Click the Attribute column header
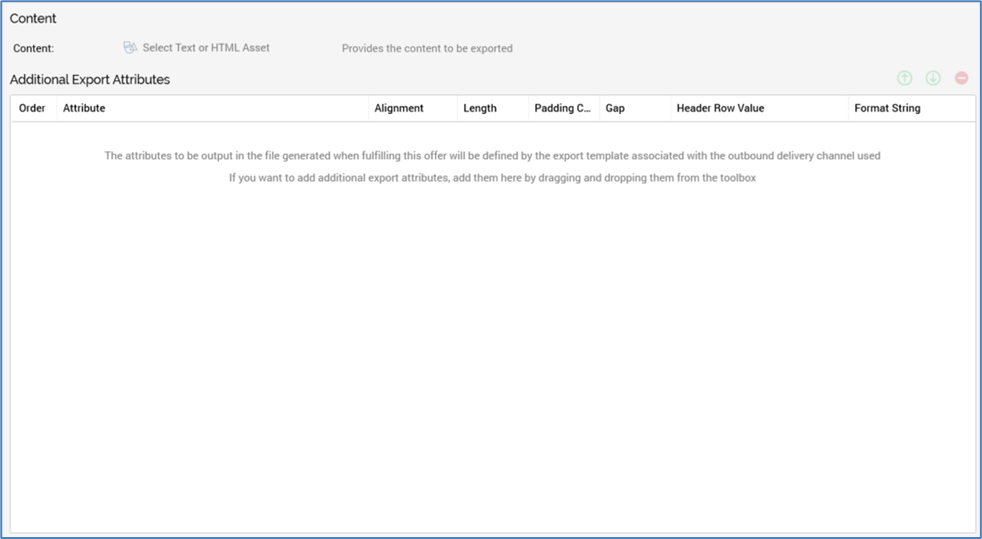Image resolution: width=982 pixels, height=539 pixels. coord(84,108)
